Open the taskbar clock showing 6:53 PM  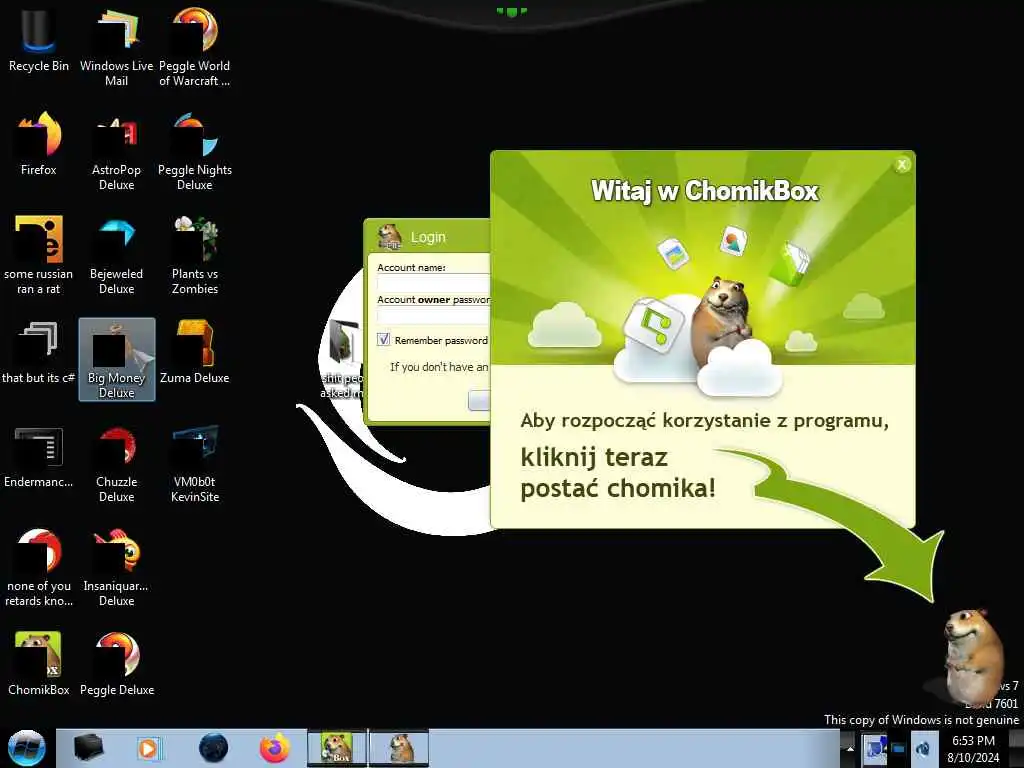coord(973,749)
